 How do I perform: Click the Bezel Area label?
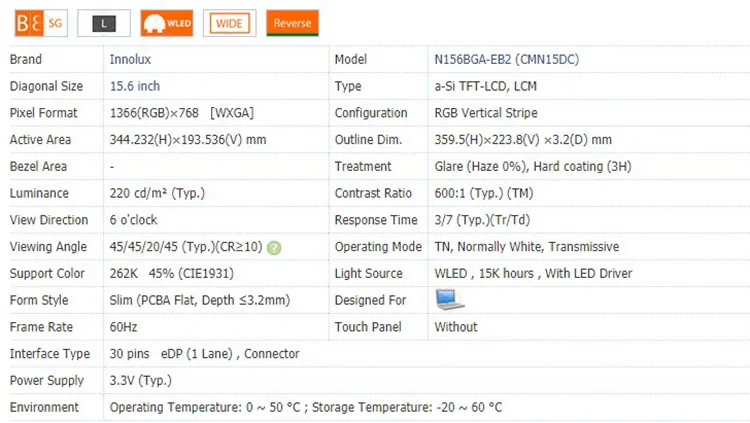point(38,167)
